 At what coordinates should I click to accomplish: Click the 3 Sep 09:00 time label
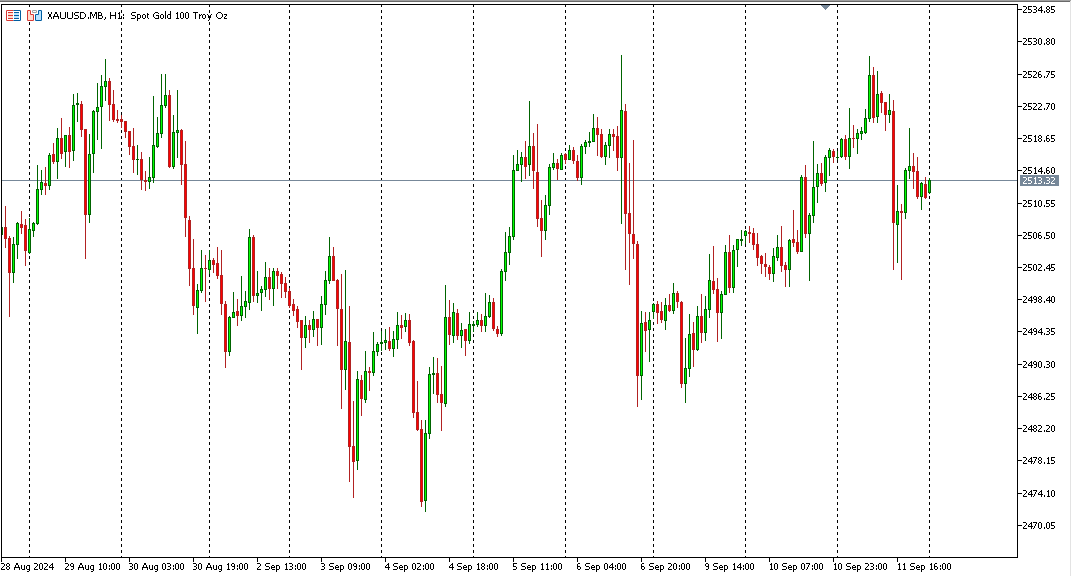[x=346, y=566]
